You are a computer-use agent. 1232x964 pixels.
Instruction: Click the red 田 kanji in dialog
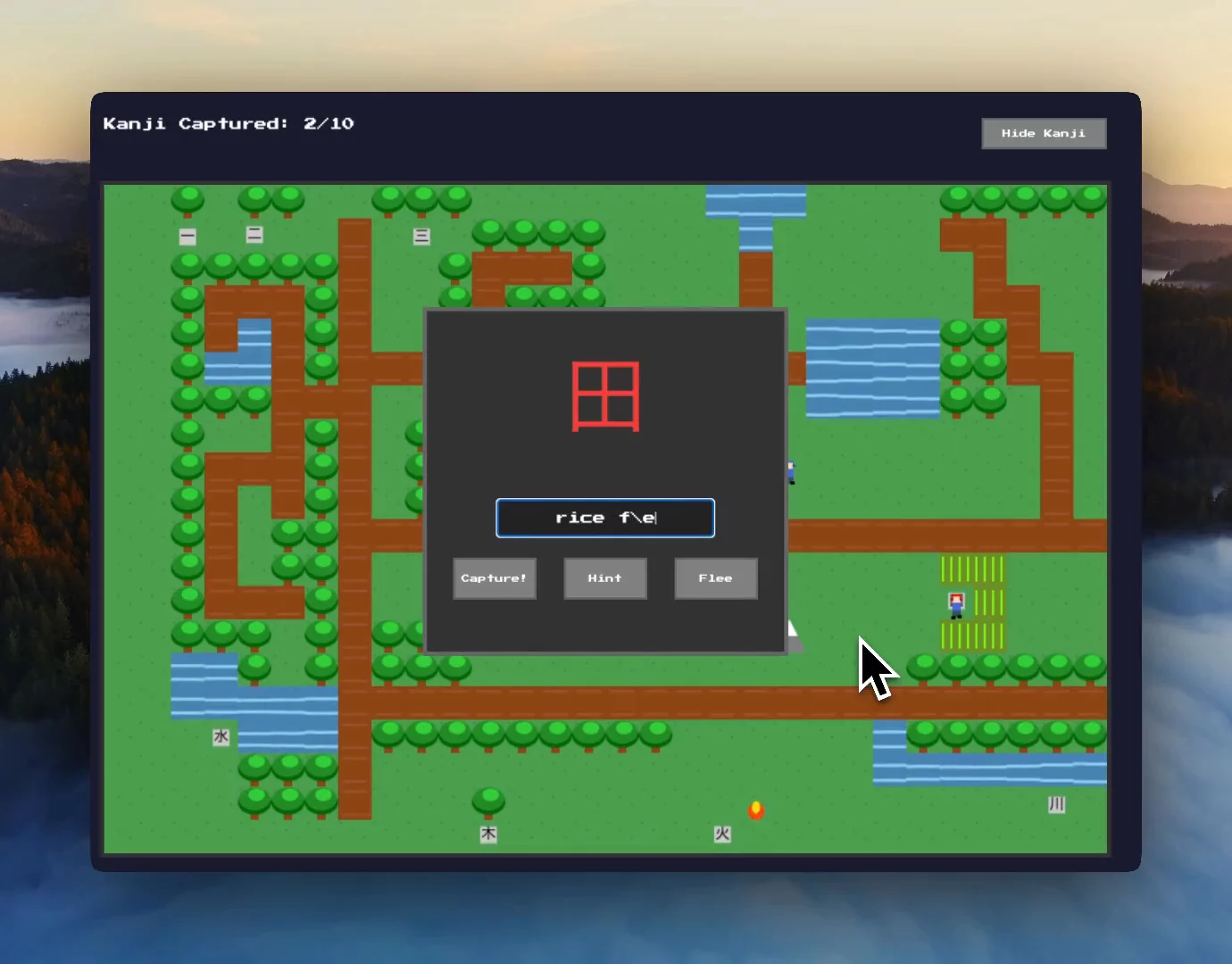click(x=605, y=396)
